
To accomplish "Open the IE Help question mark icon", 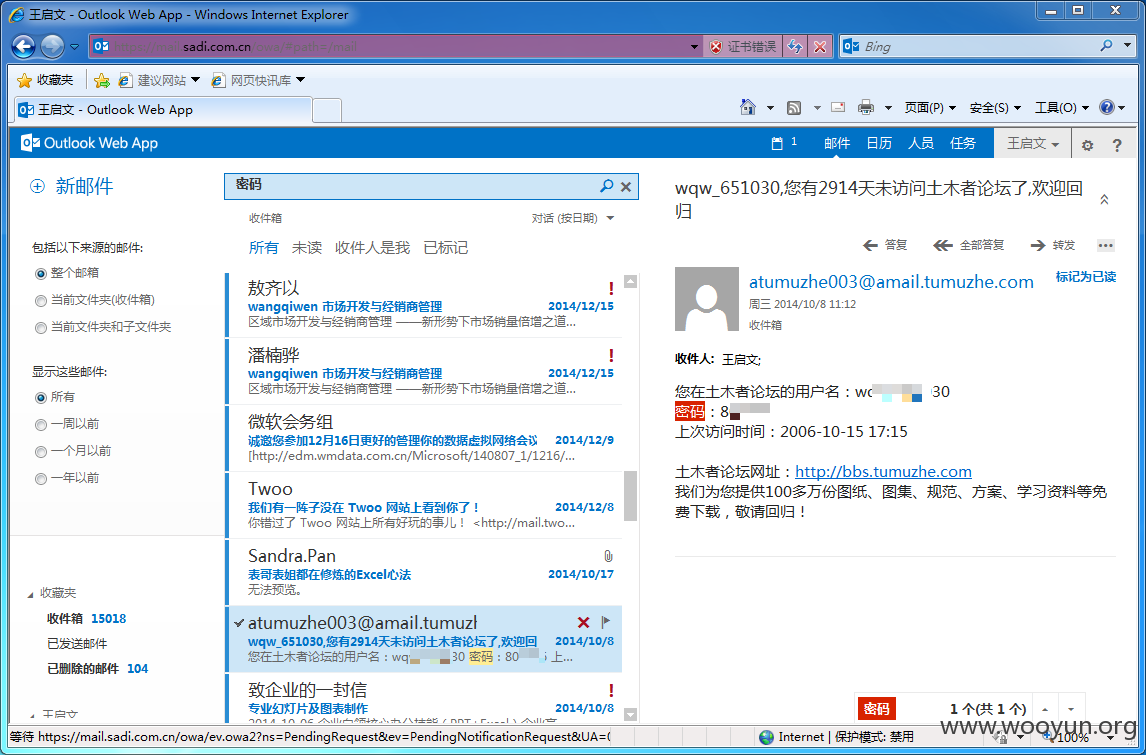I will pos(1107,107).
